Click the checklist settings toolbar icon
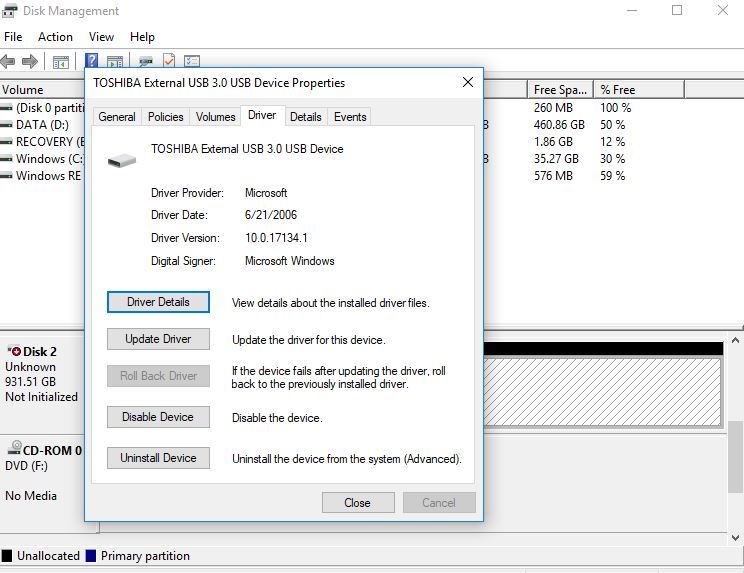Screen dimensions: 744x573 coord(192,61)
